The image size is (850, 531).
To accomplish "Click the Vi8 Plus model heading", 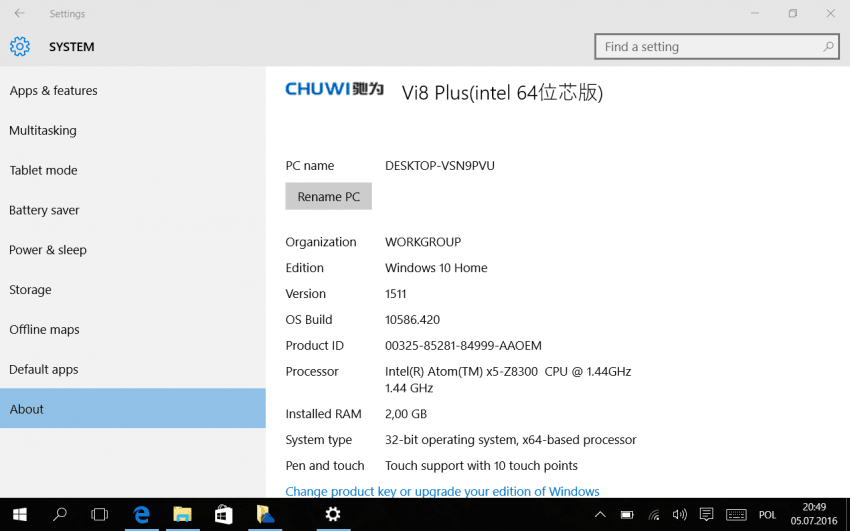I will point(502,93).
